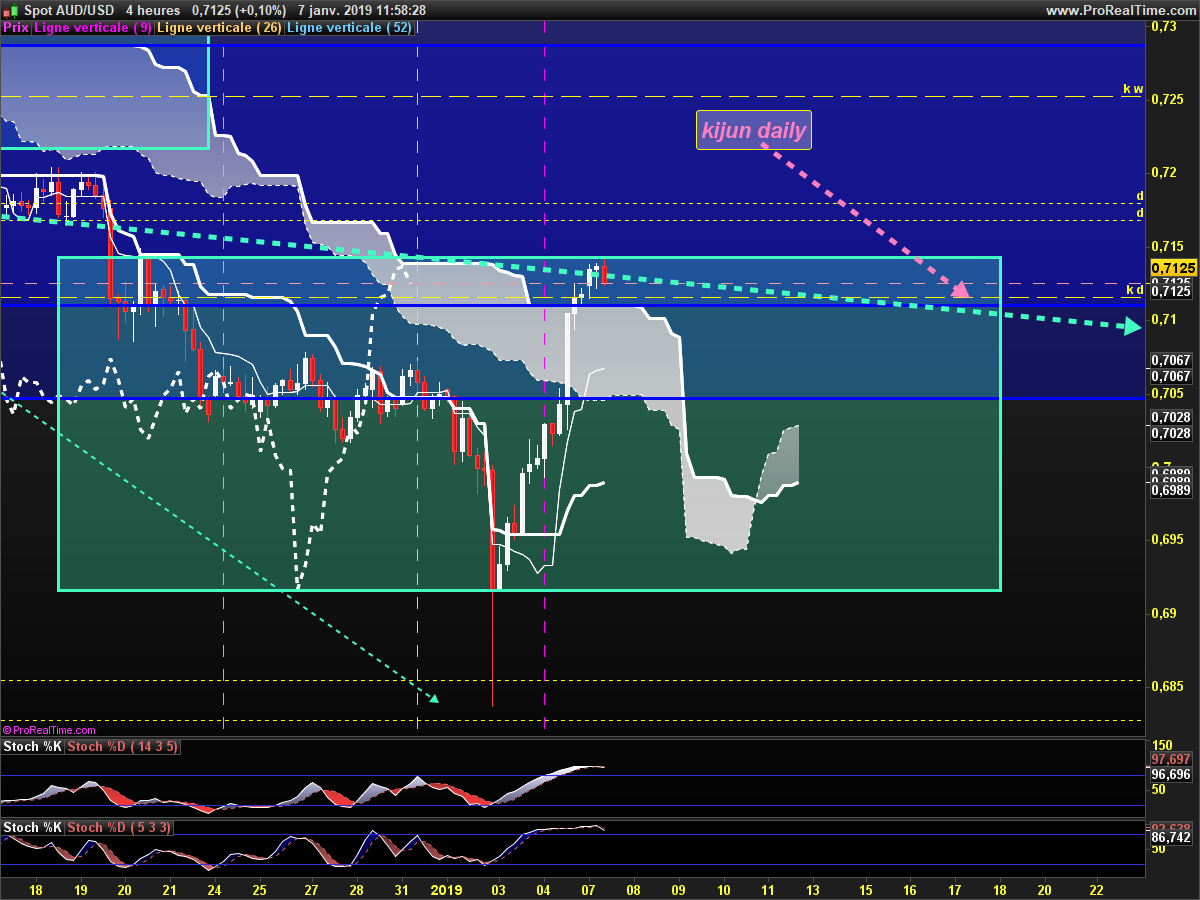
Task: Select 'Stoch %D ( 14 3 5)' indicator label
Action: pyautogui.click(x=123, y=747)
